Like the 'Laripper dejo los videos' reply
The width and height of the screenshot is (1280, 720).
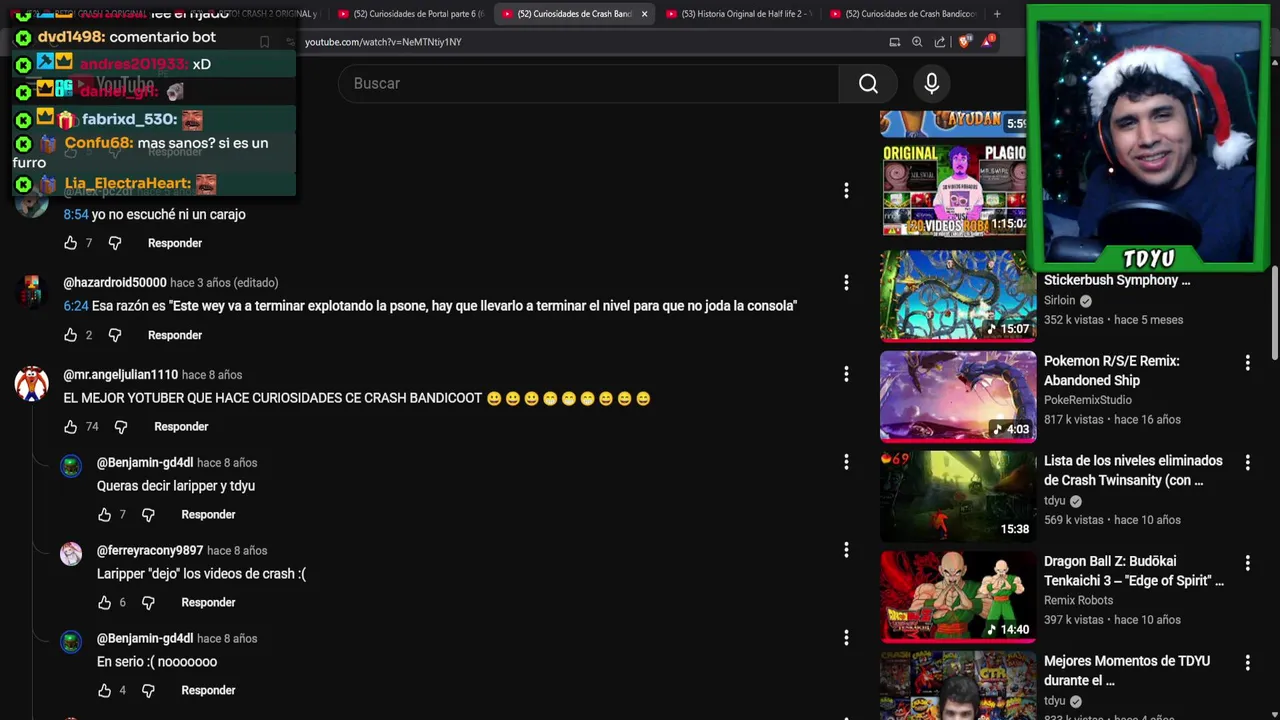[104, 603]
